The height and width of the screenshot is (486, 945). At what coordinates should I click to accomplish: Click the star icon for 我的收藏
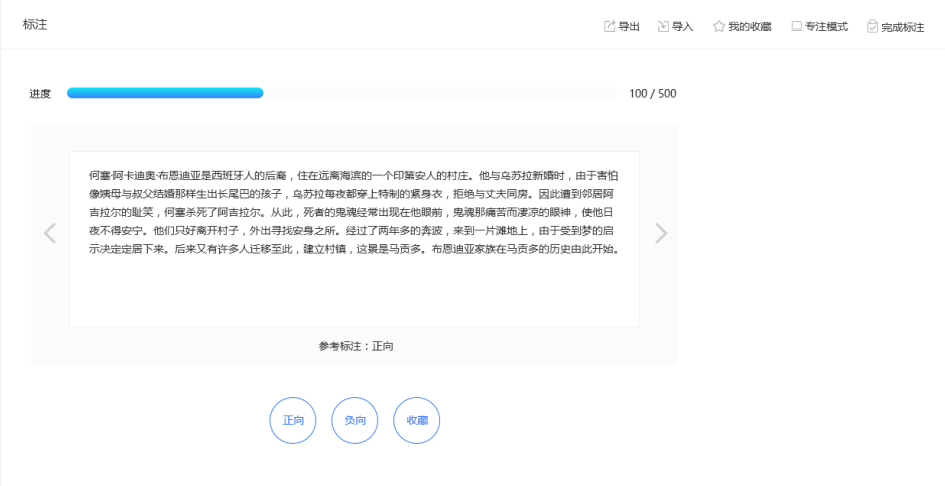[x=718, y=26]
